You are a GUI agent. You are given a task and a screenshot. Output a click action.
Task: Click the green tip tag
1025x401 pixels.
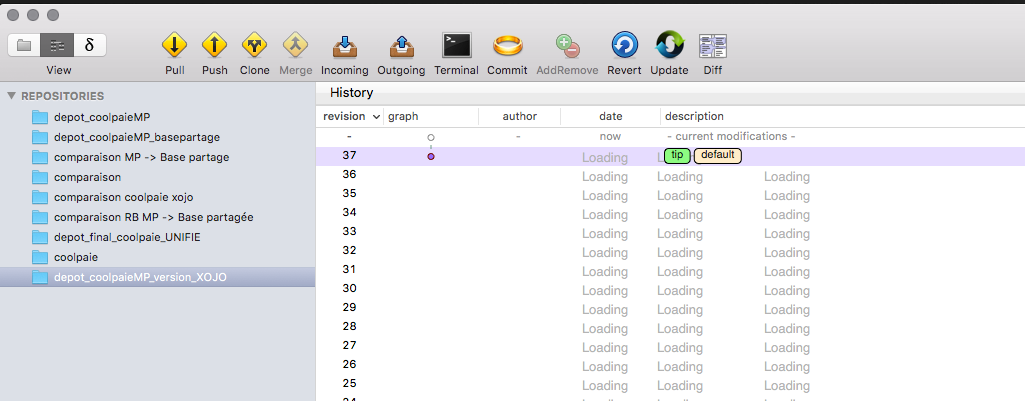[678, 156]
